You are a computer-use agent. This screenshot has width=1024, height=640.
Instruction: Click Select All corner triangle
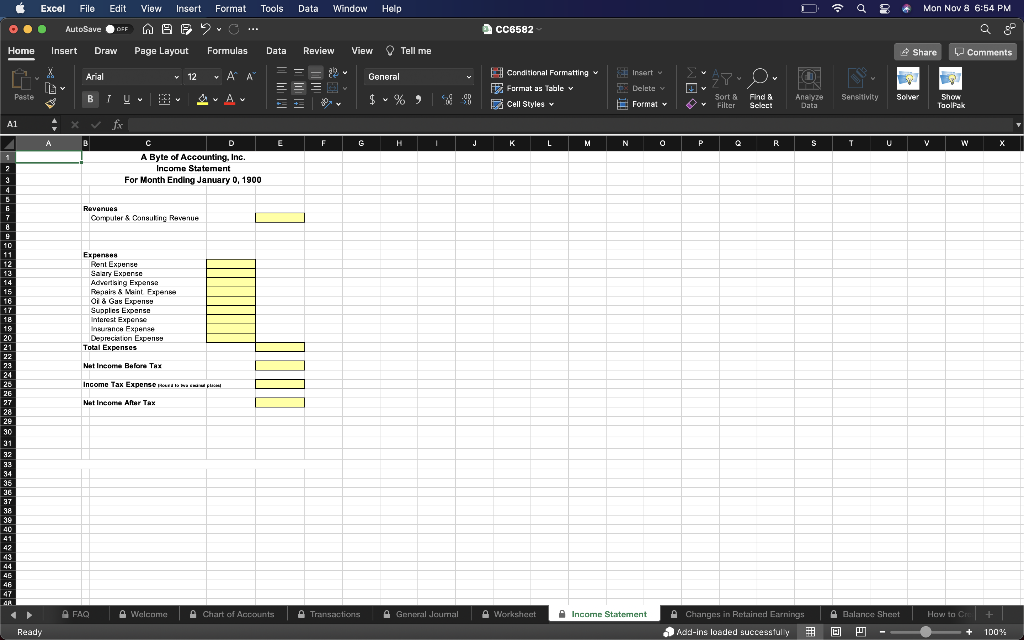(8, 144)
